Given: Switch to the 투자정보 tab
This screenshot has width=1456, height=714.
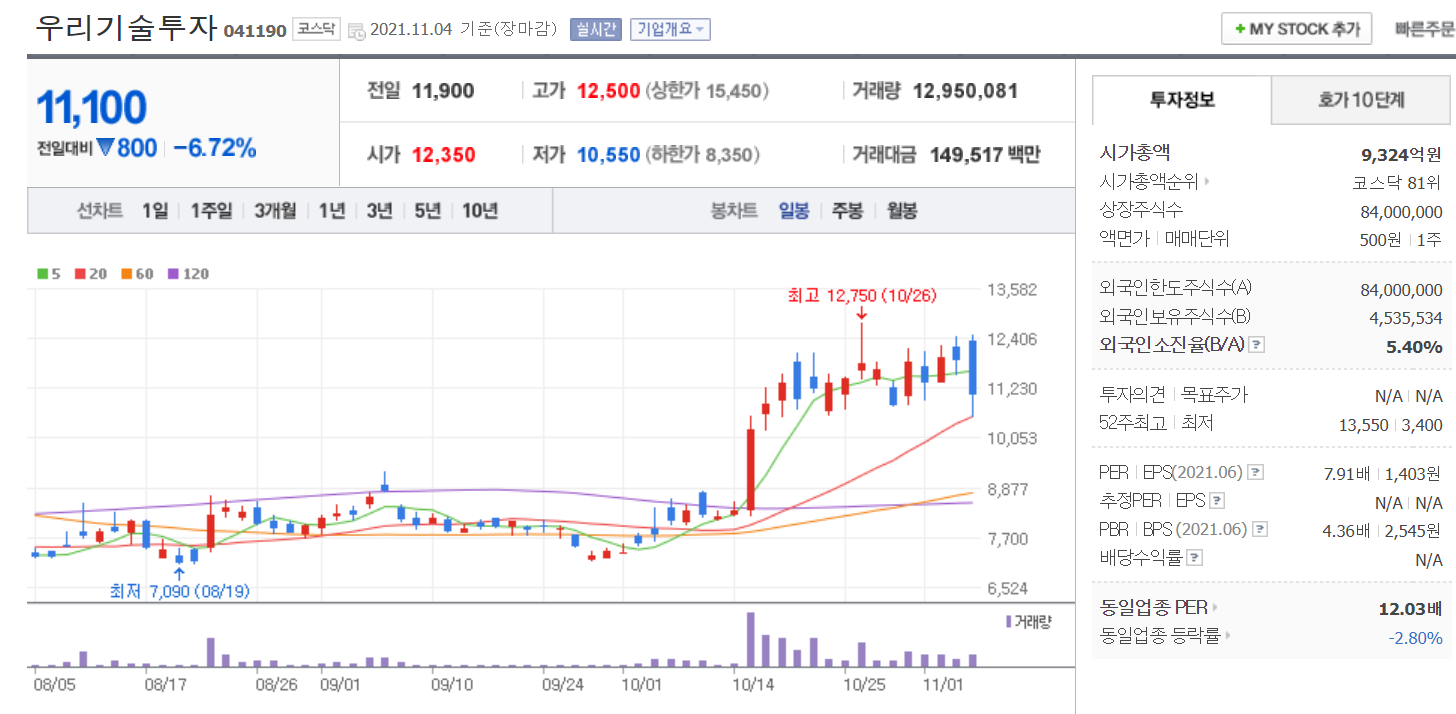Looking at the screenshot, I should 1182,100.
